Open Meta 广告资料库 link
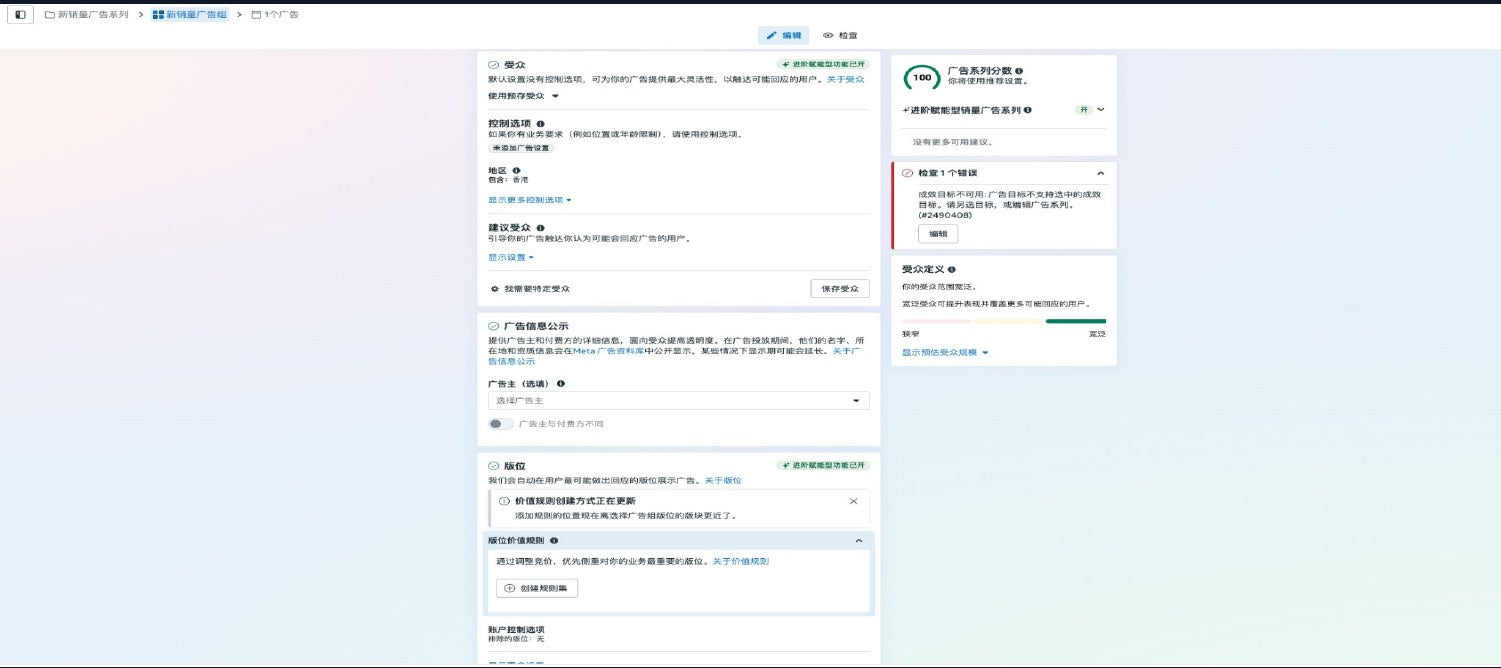 click(610, 351)
